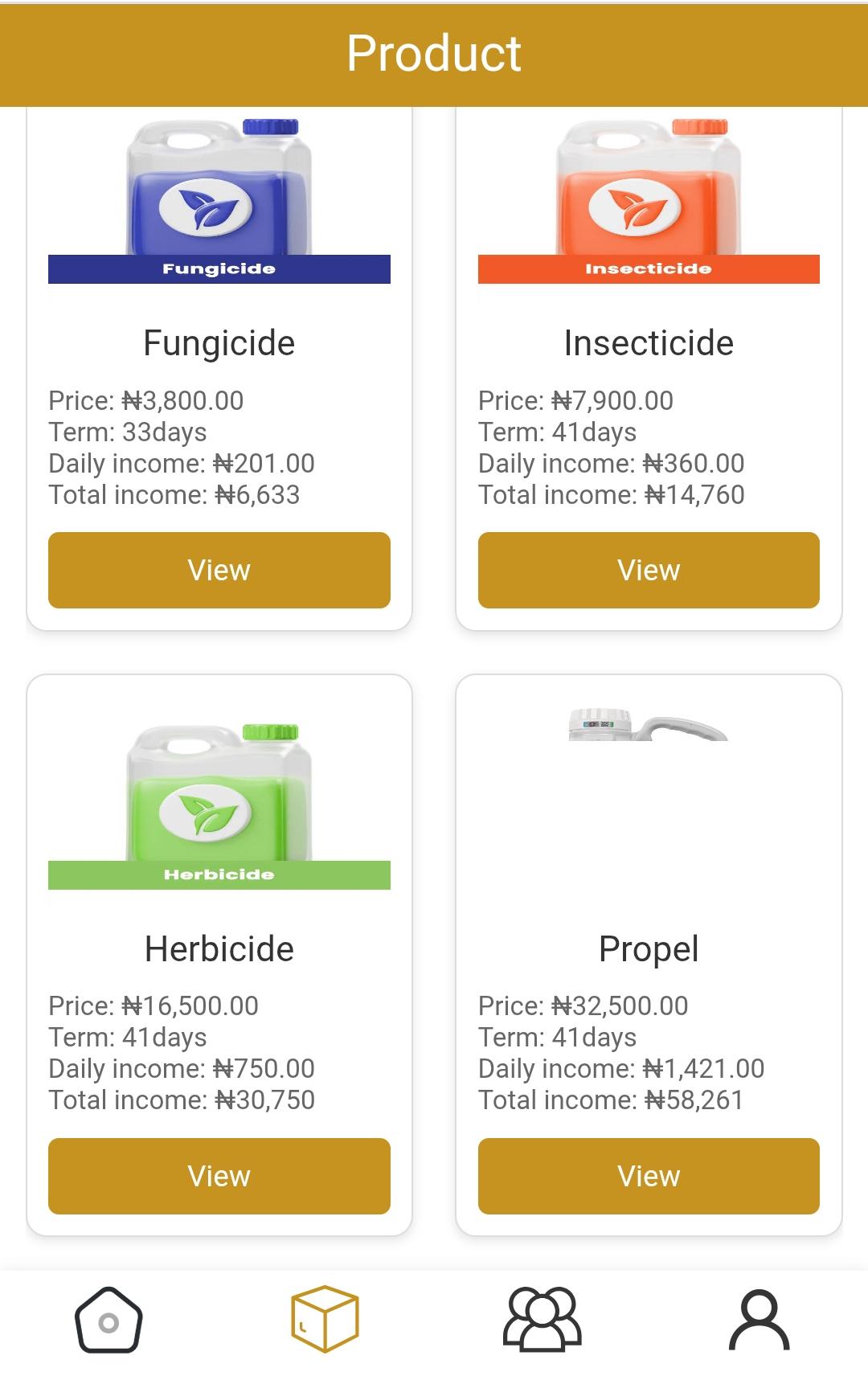This screenshot has height=1376, width=868.
Task: Open the Herbicide product title
Action: click(x=219, y=949)
